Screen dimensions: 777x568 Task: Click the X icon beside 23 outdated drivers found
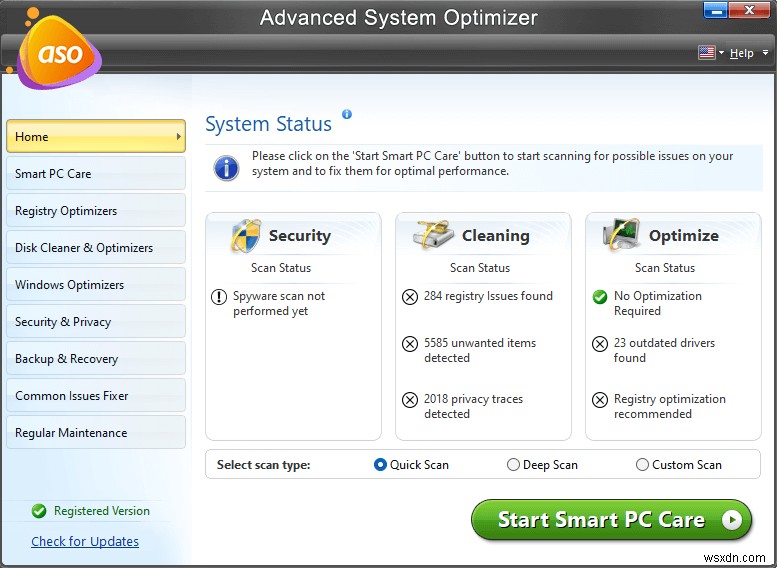[600, 343]
